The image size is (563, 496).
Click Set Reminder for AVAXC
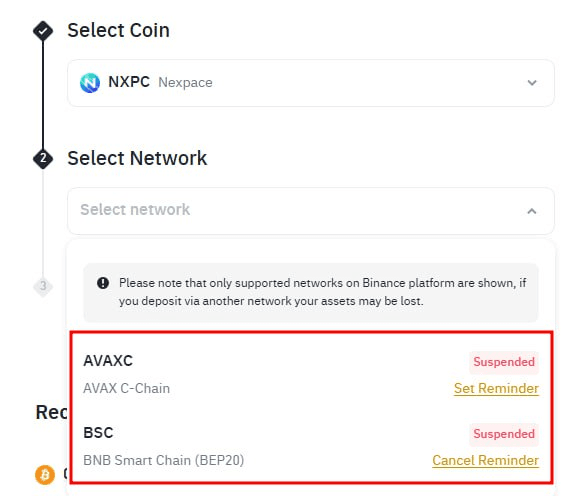(496, 388)
